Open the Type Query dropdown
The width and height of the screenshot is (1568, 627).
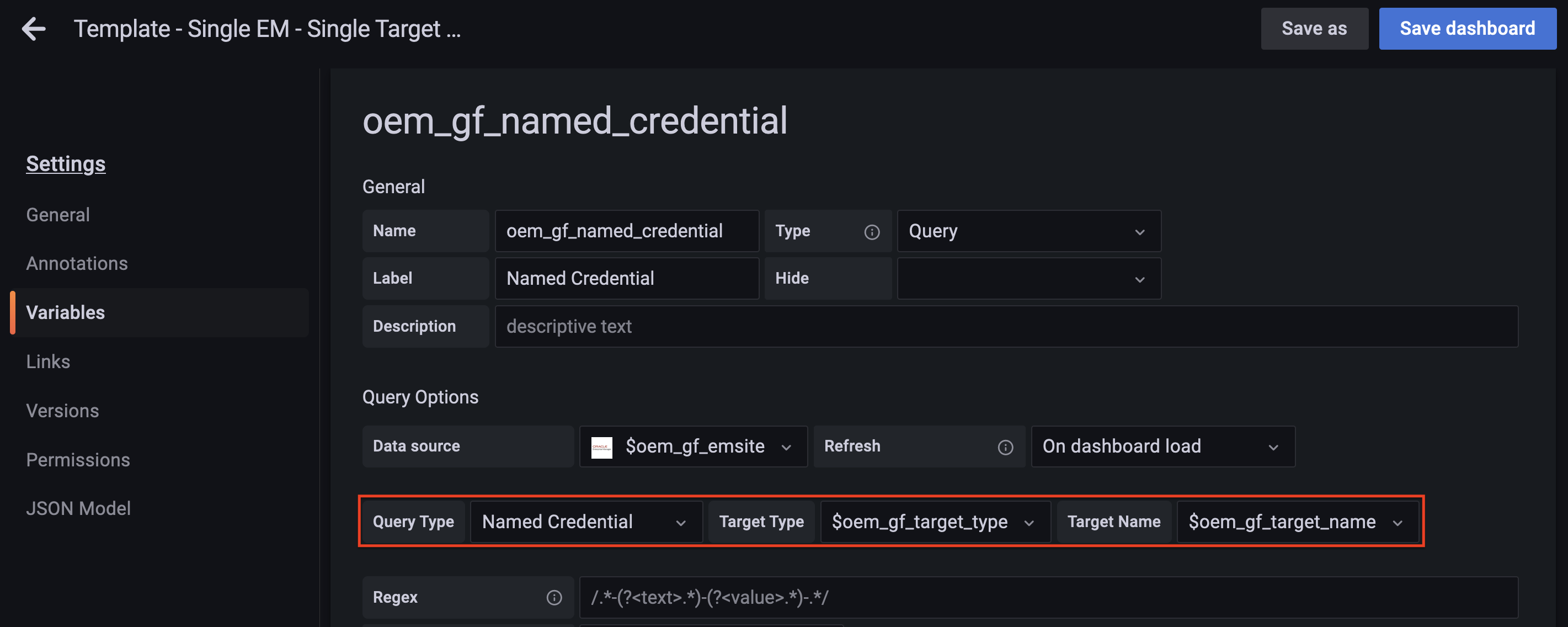(1028, 231)
